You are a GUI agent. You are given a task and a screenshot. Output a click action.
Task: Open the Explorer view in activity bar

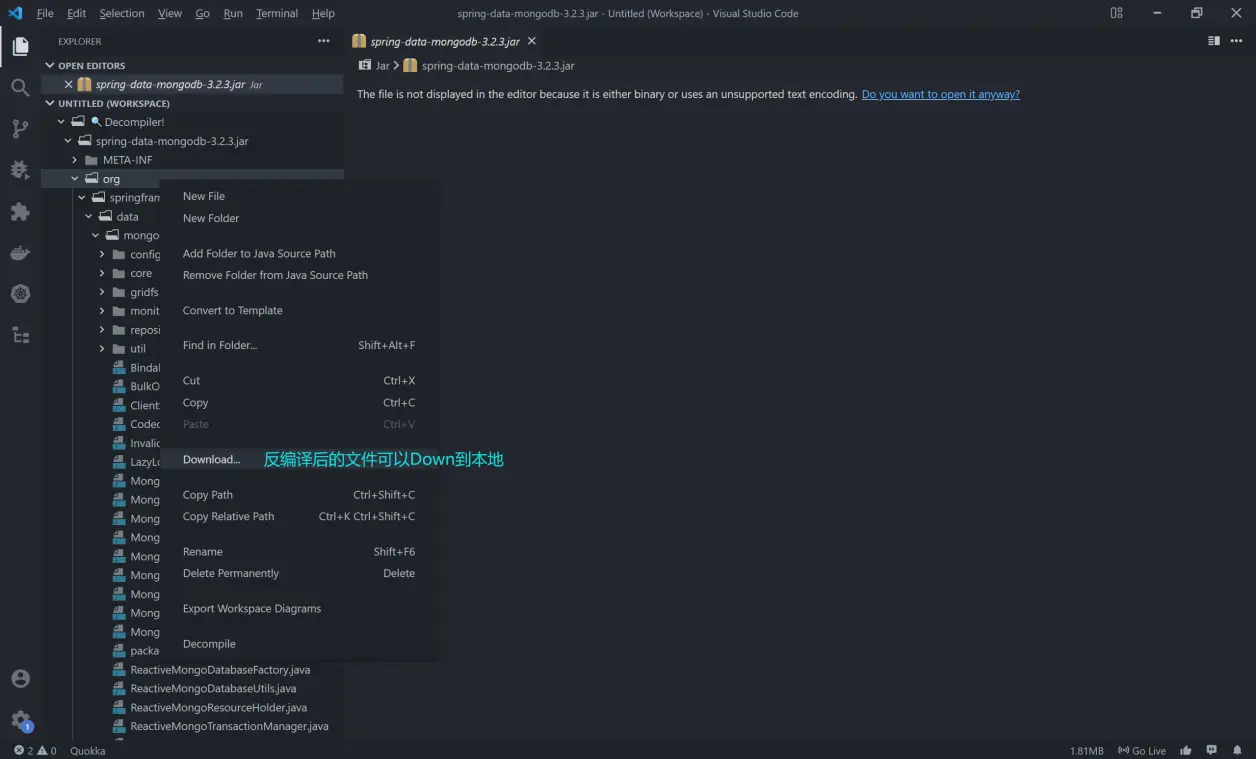tap(20, 45)
